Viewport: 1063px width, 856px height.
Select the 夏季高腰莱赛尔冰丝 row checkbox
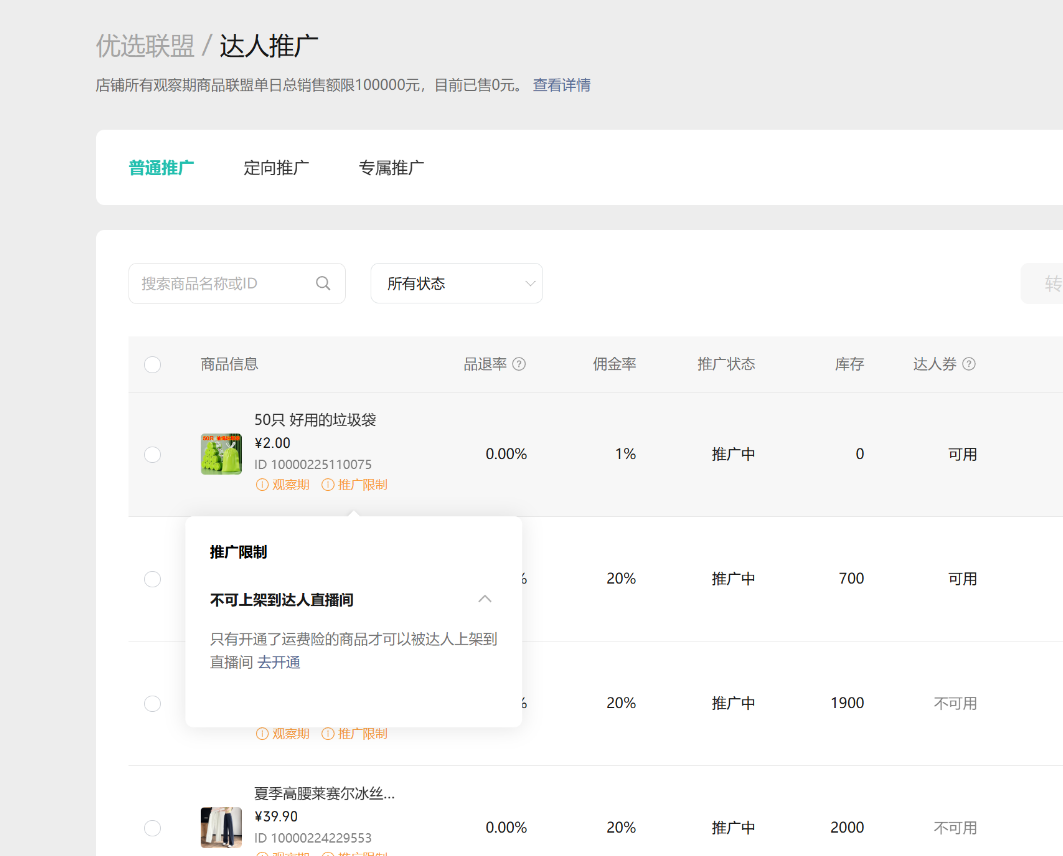(153, 828)
